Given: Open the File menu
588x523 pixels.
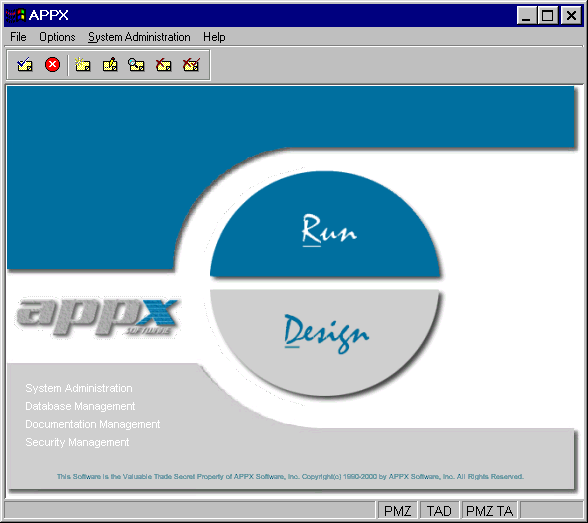Looking at the screenshot, I should [x=18, y=37].
